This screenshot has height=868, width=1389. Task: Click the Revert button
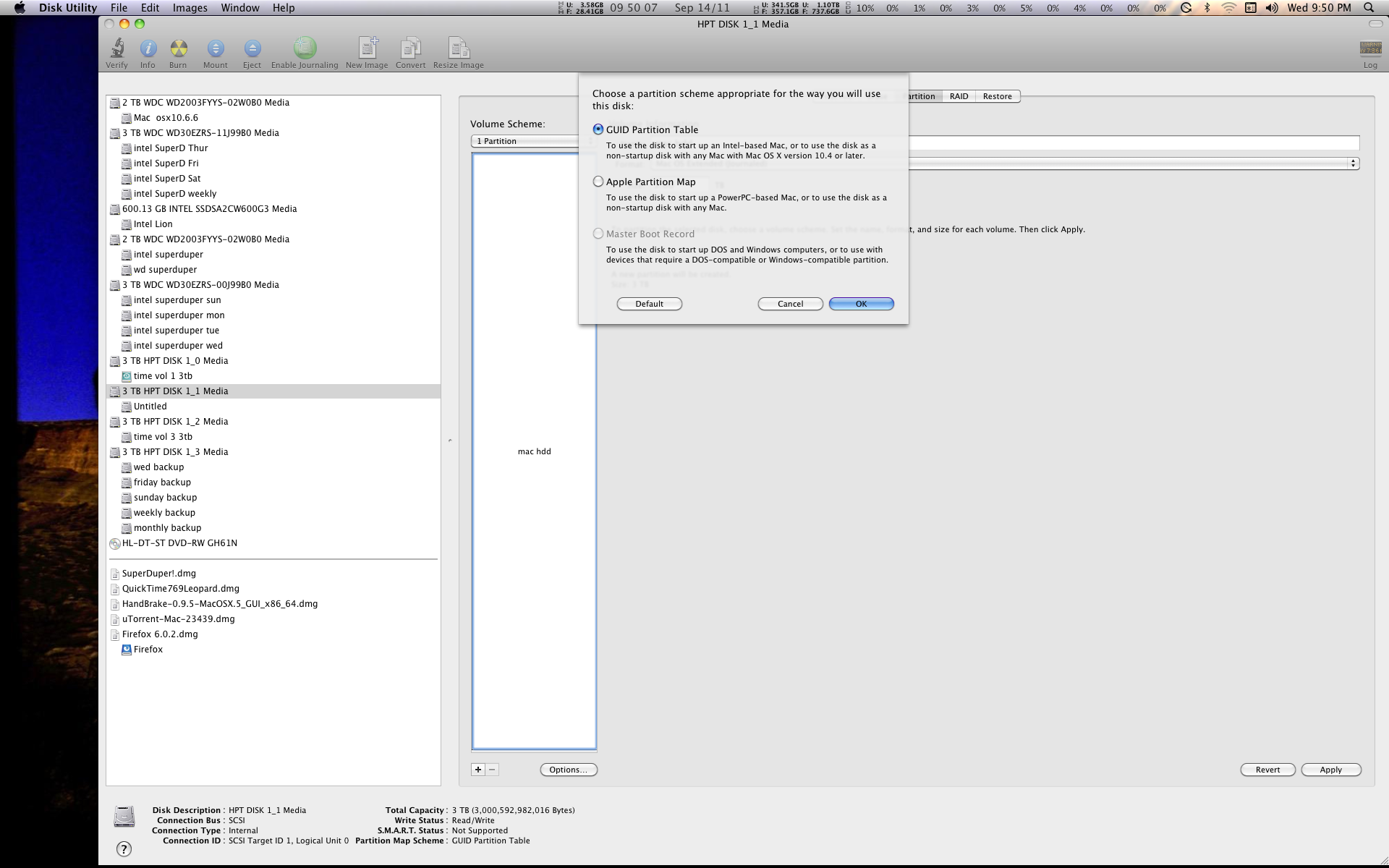[x=1267, y=770]
